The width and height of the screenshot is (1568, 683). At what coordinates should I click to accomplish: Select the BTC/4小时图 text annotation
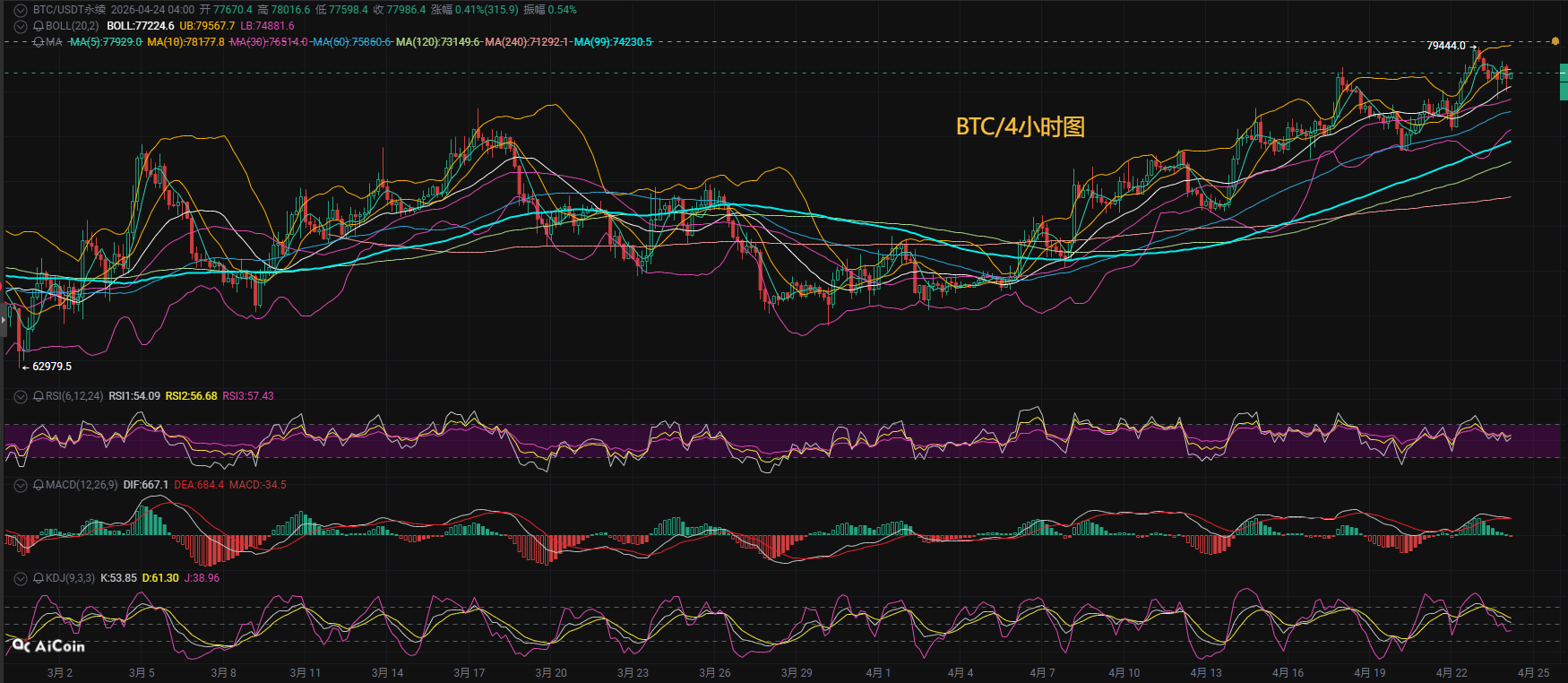pyautogui.click(x=1020, y=126)
